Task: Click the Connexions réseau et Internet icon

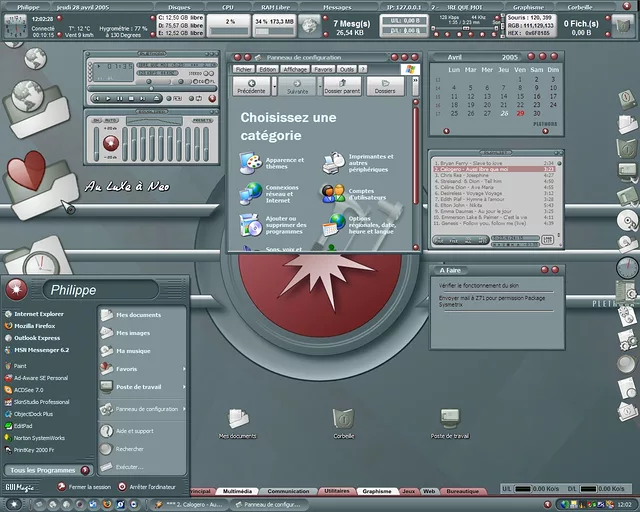Action: pyautogui.click(x=250, y=192)
